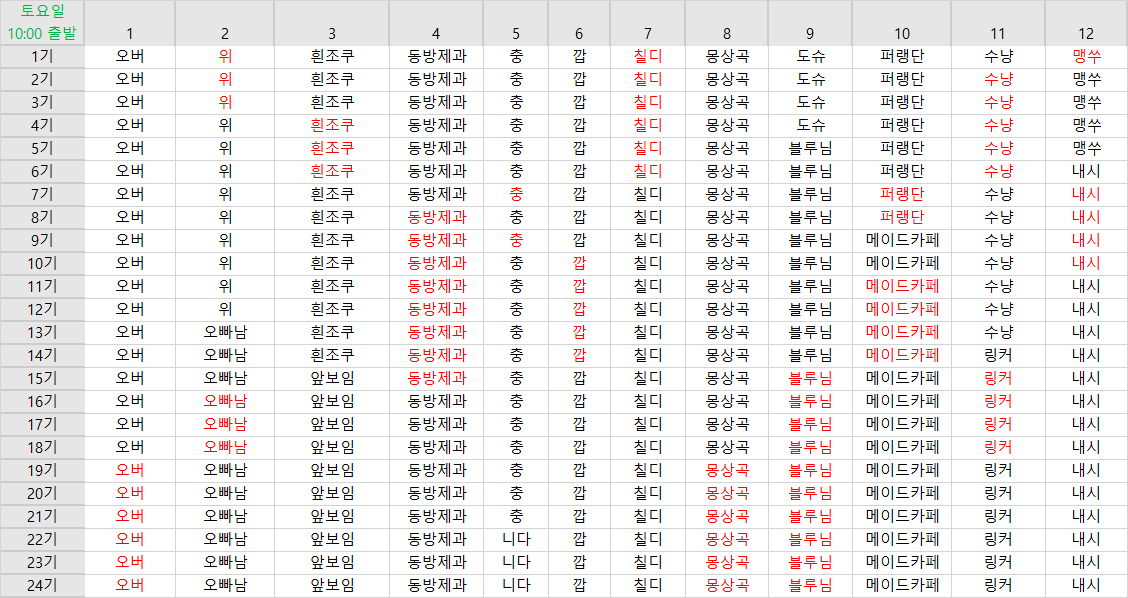Select column header 12
The image size is (1128, 598).
[x=1086, y=33]
